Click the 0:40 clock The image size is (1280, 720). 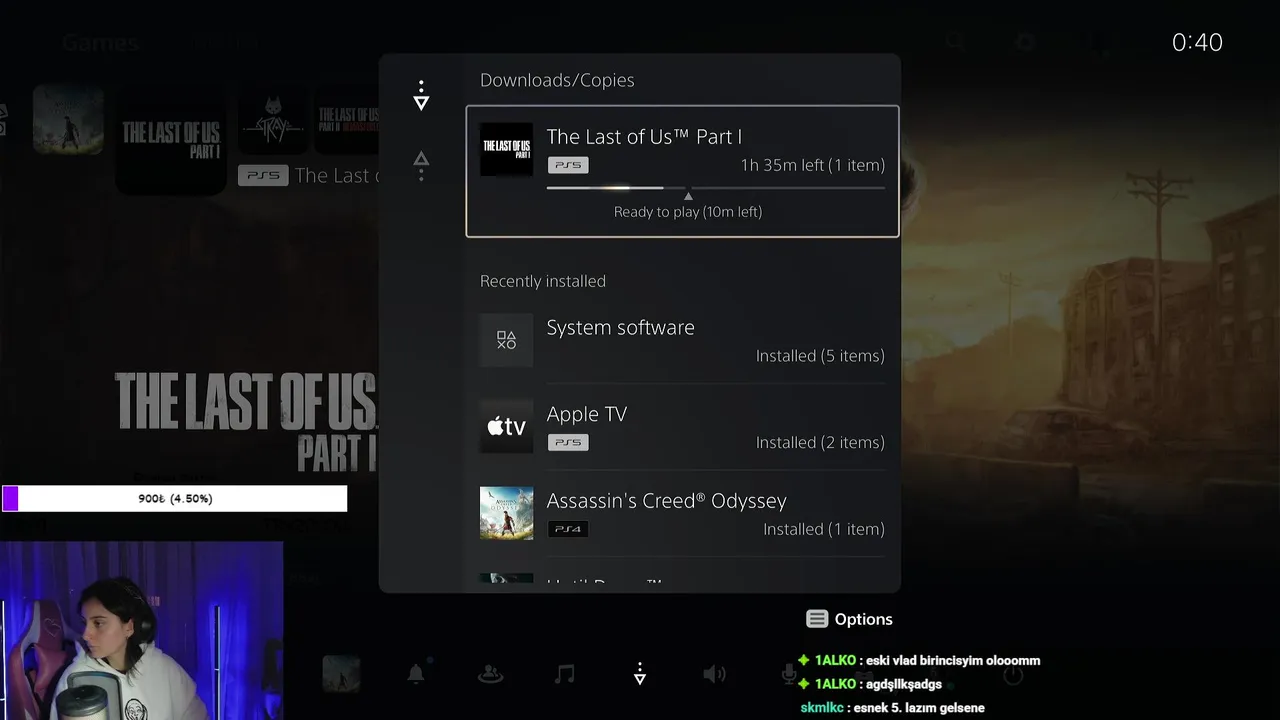click(x=1197, y=42)
